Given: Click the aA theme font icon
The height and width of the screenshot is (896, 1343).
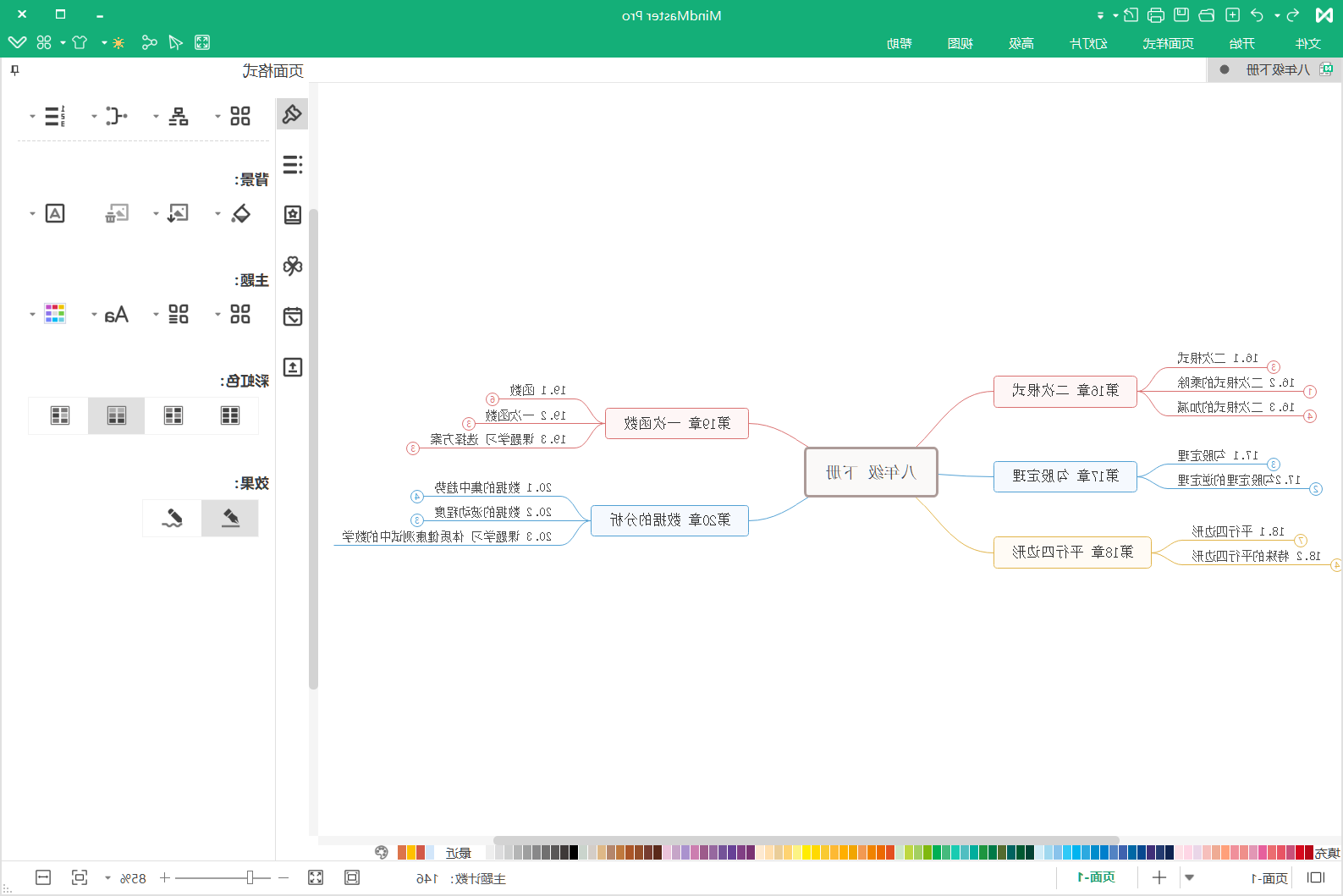Looking at the screenshot, I should (116, 315).
